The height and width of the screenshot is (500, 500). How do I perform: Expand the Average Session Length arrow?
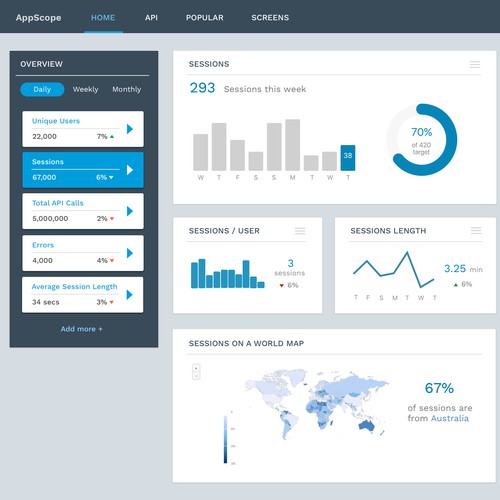130,295
